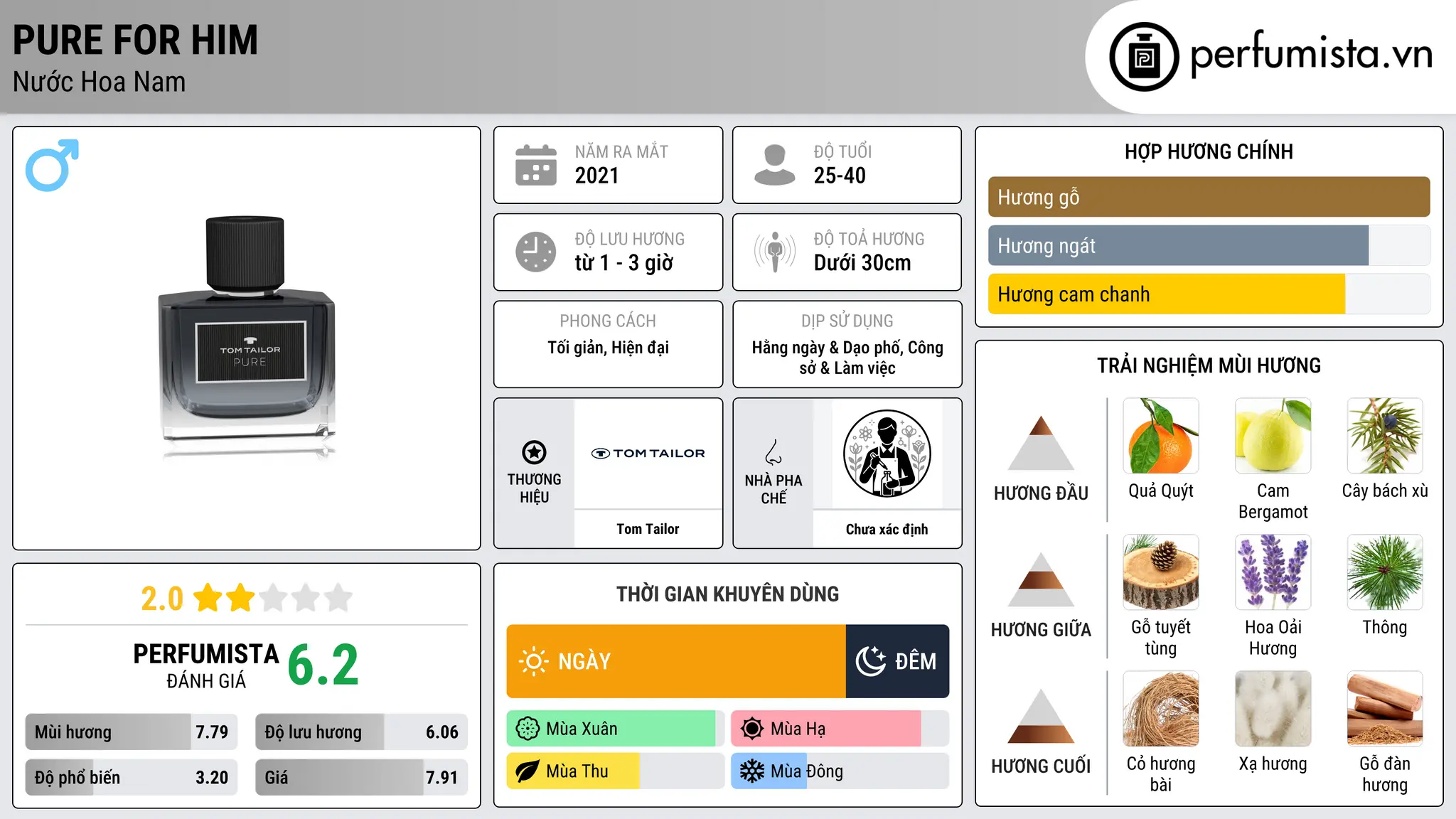
Task: Click the Hợp hương chính heading
Action: point(1209,151)
